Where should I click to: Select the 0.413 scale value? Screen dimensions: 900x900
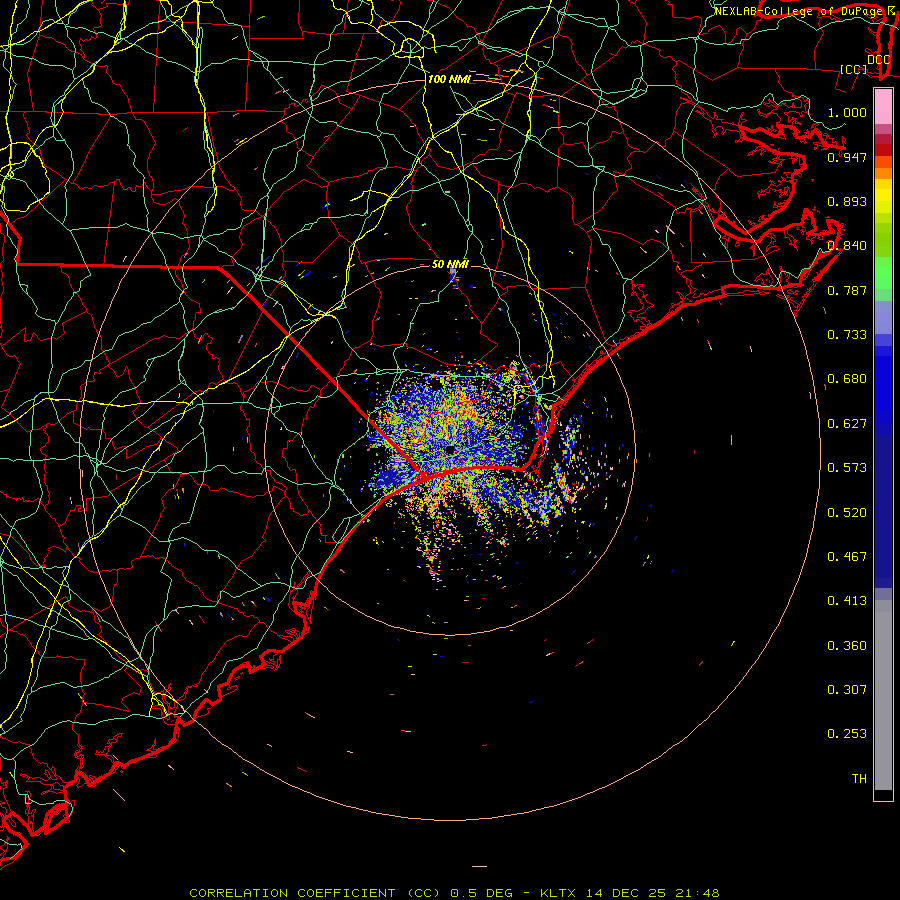coord(847,601)
